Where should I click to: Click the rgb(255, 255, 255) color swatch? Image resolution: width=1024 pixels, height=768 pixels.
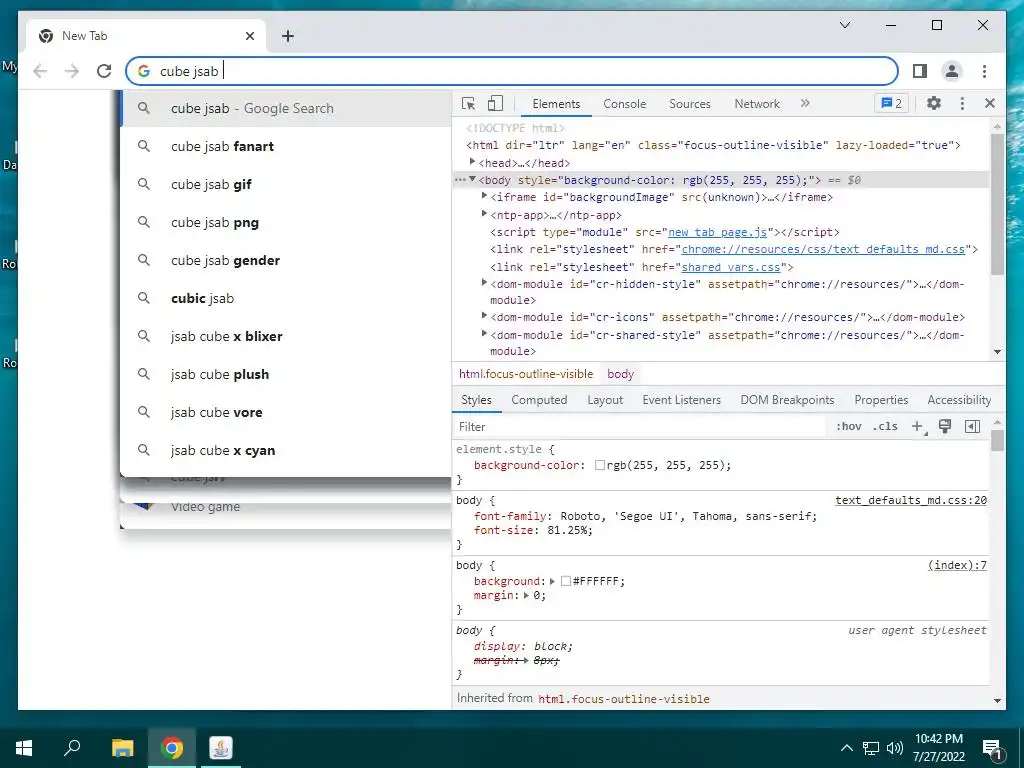(x=600, y=465)
